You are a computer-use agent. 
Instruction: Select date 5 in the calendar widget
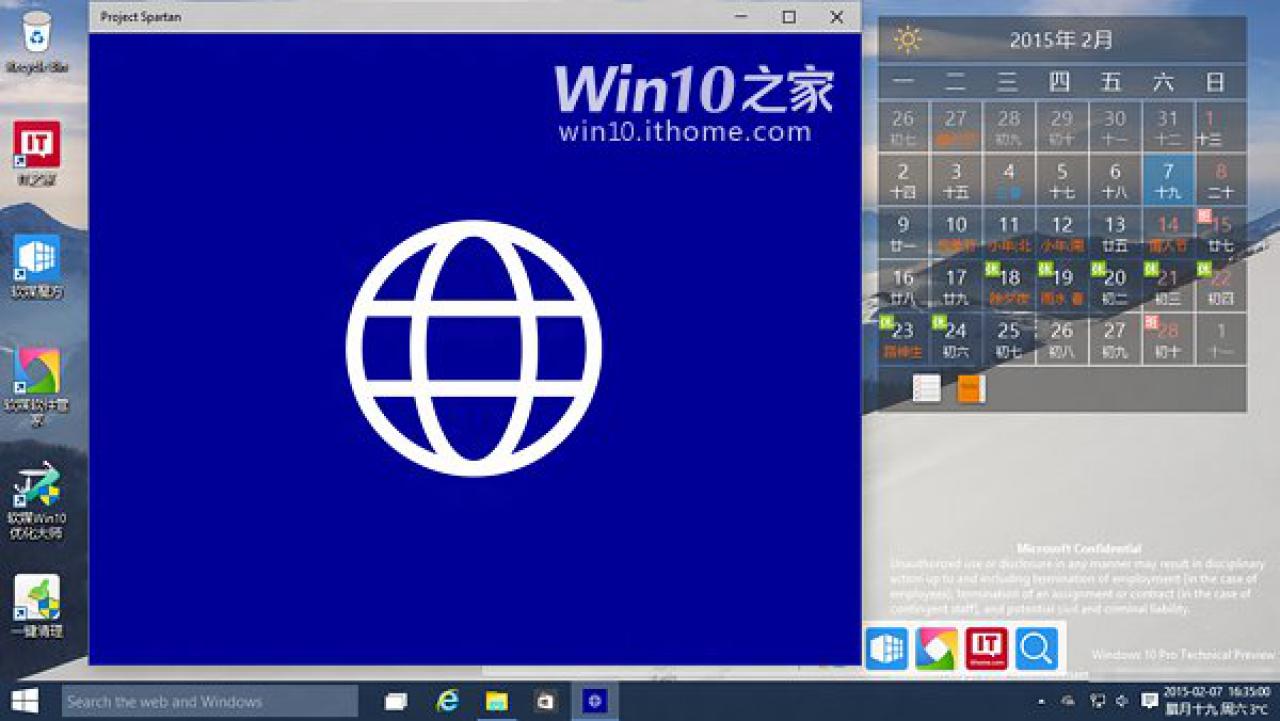[1062, 180]
